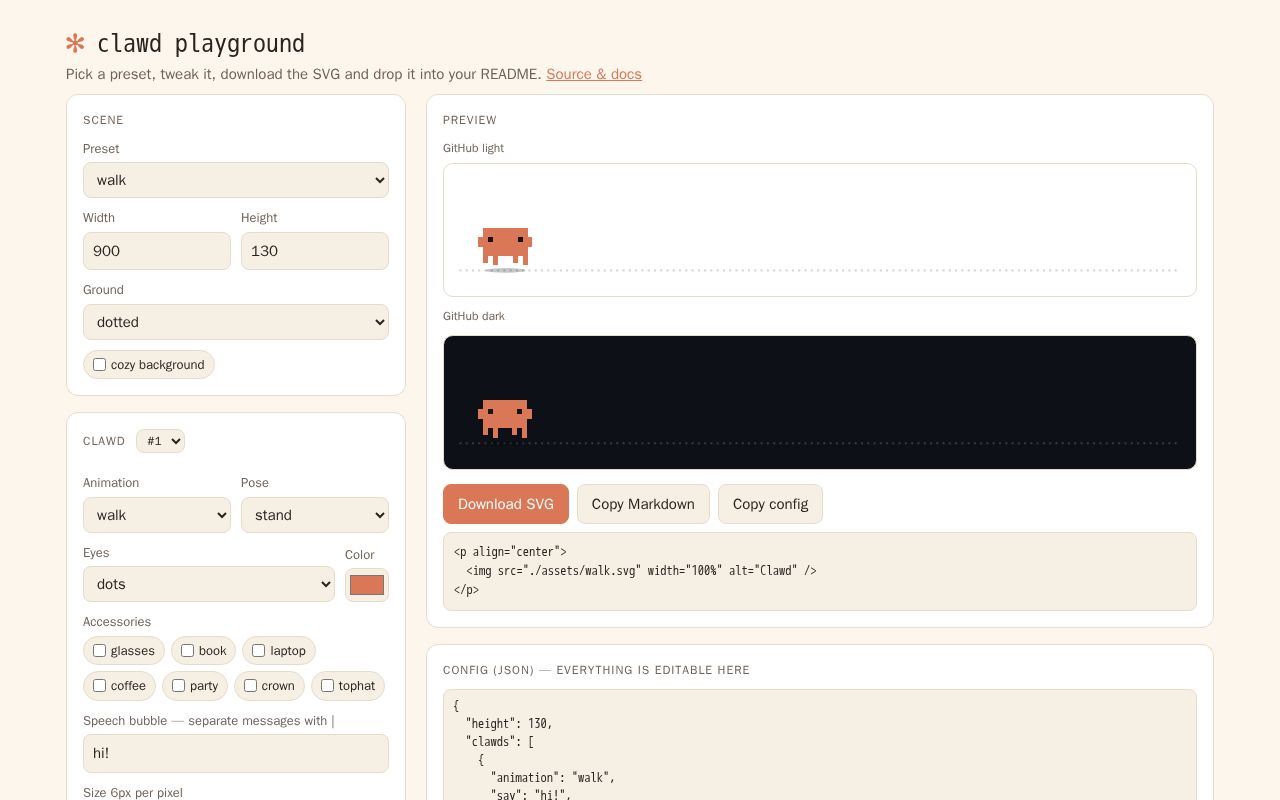Click the Copy Markdown button
The width and height of the screenshot is (1280, 800).
tap(643, 504)
